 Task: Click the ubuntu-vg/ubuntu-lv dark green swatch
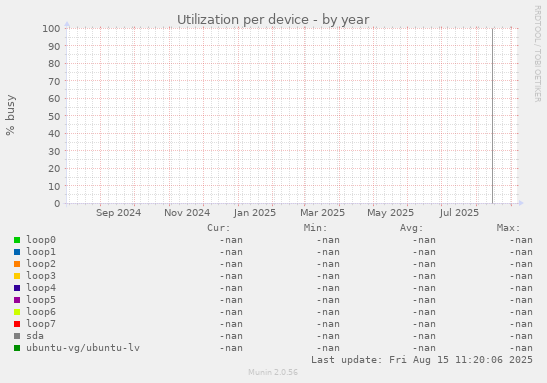[x=17, y=348]
